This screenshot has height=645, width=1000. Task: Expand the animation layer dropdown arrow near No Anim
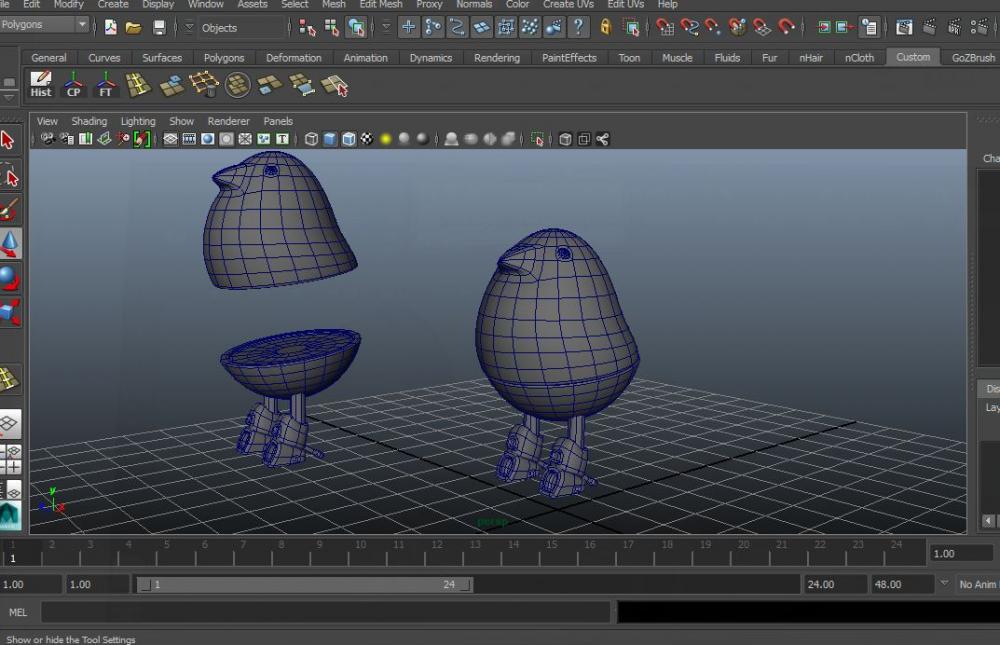point(944,583)
